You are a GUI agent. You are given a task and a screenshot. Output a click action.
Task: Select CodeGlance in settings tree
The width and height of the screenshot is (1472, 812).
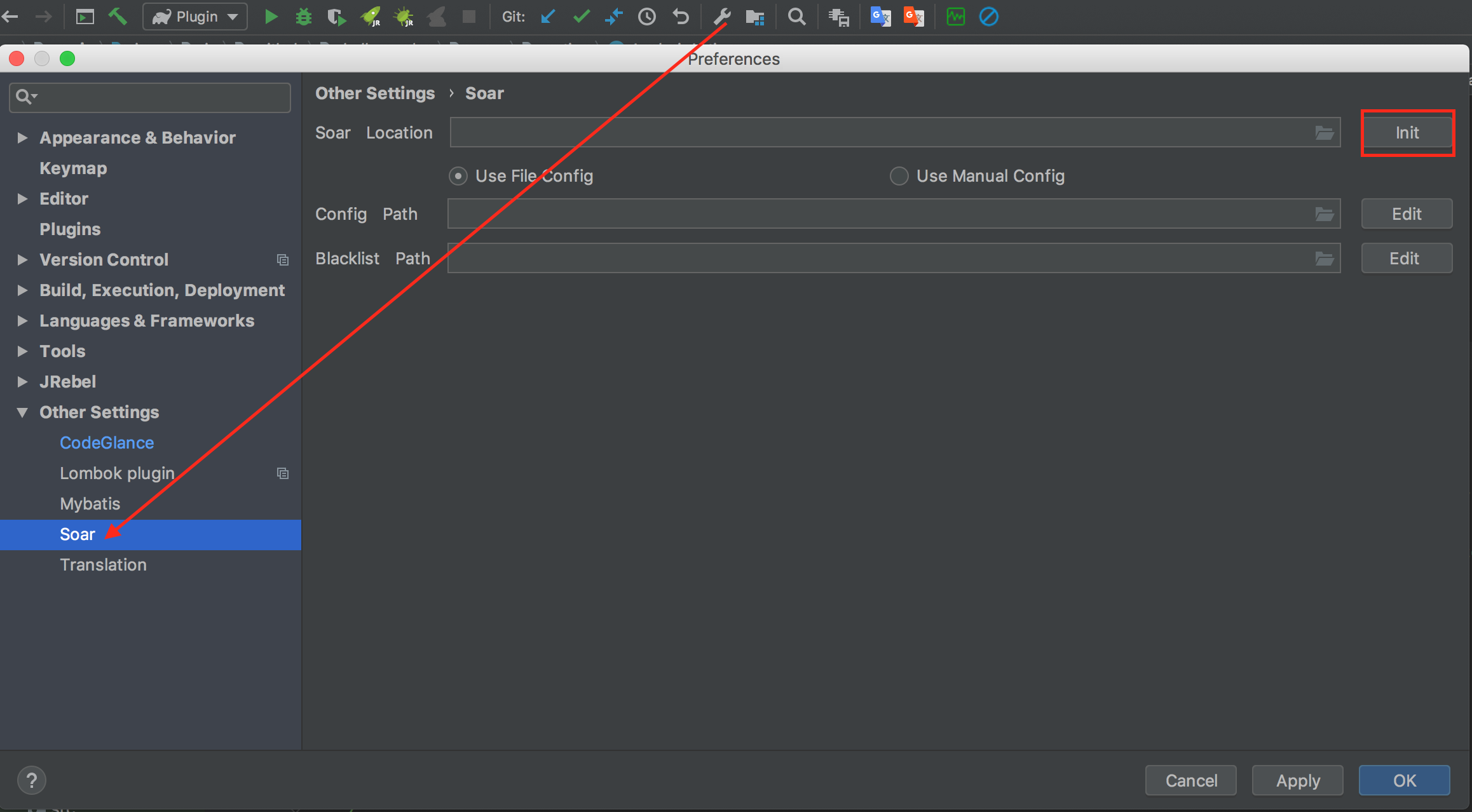pyautogui.click(x=107, y=443)
